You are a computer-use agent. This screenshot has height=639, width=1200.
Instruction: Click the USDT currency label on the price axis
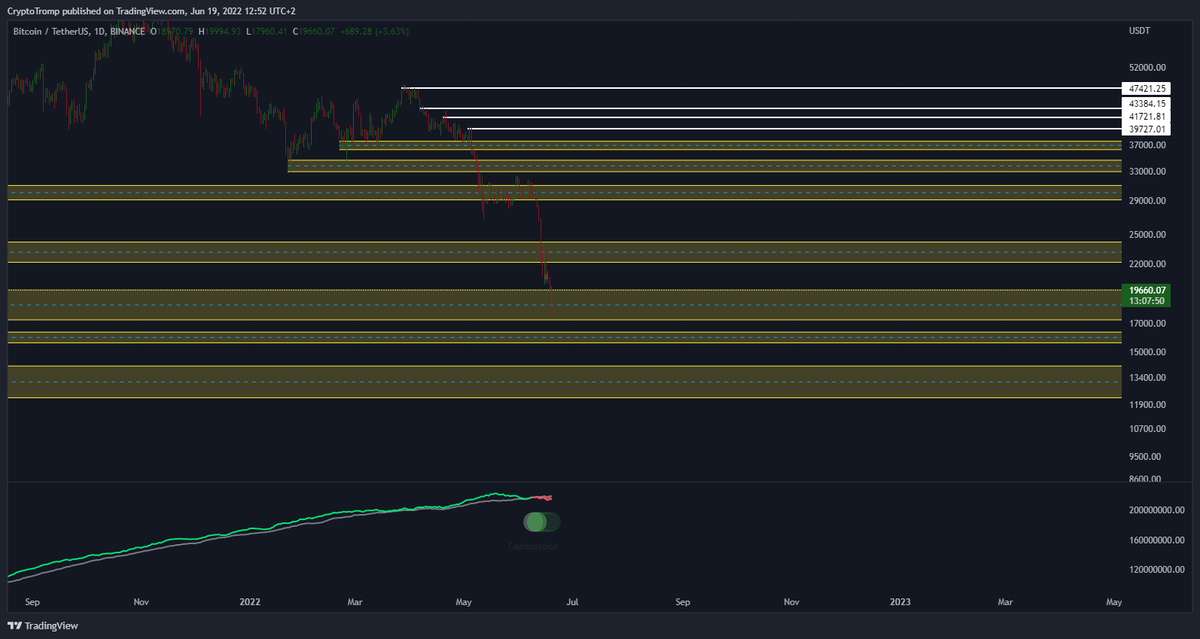[1140, 31]
